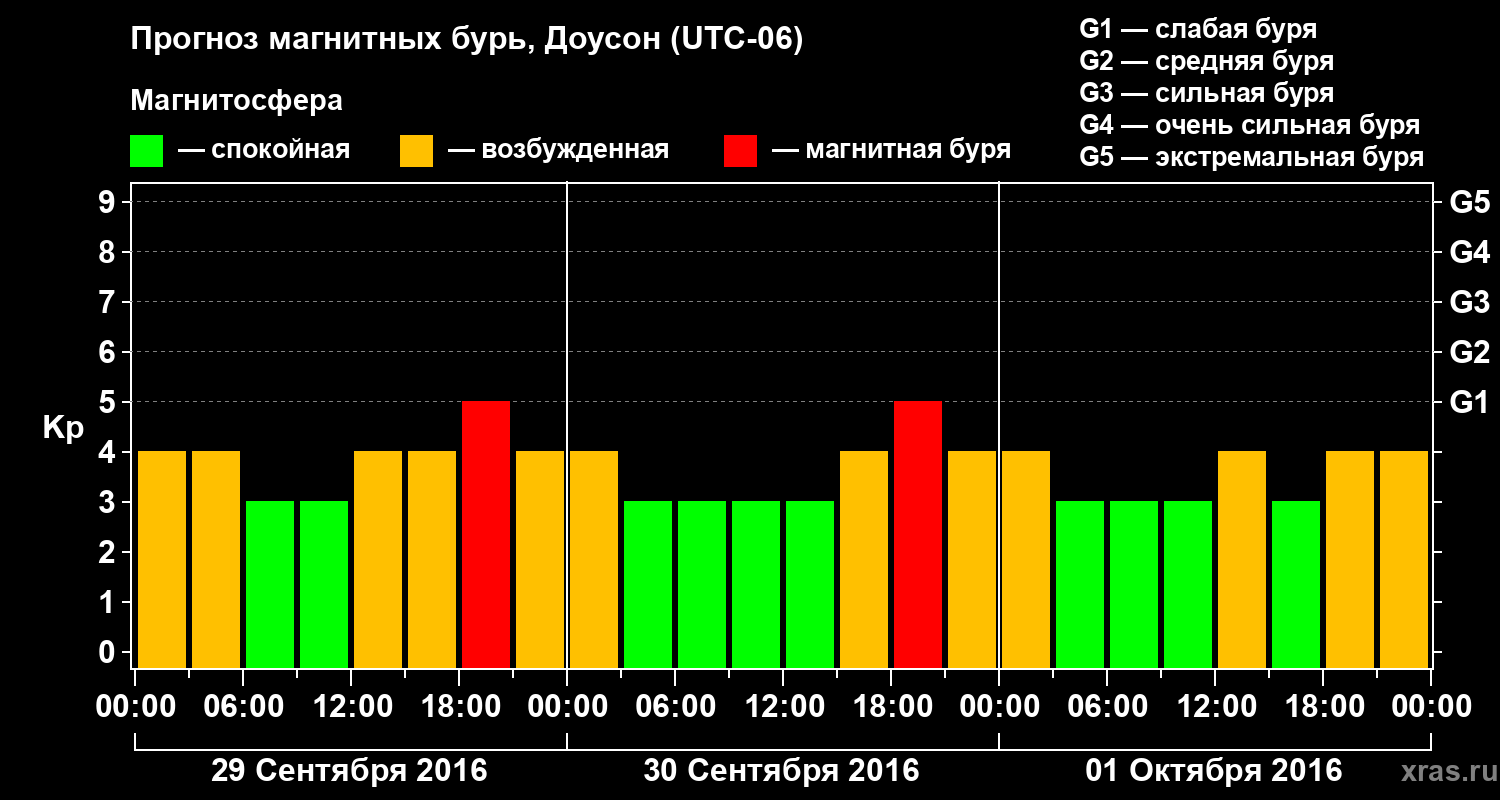Click the Kp axis value '3'
The width and height of the screenshot is (1500, 800).
(x=109, y=502)
